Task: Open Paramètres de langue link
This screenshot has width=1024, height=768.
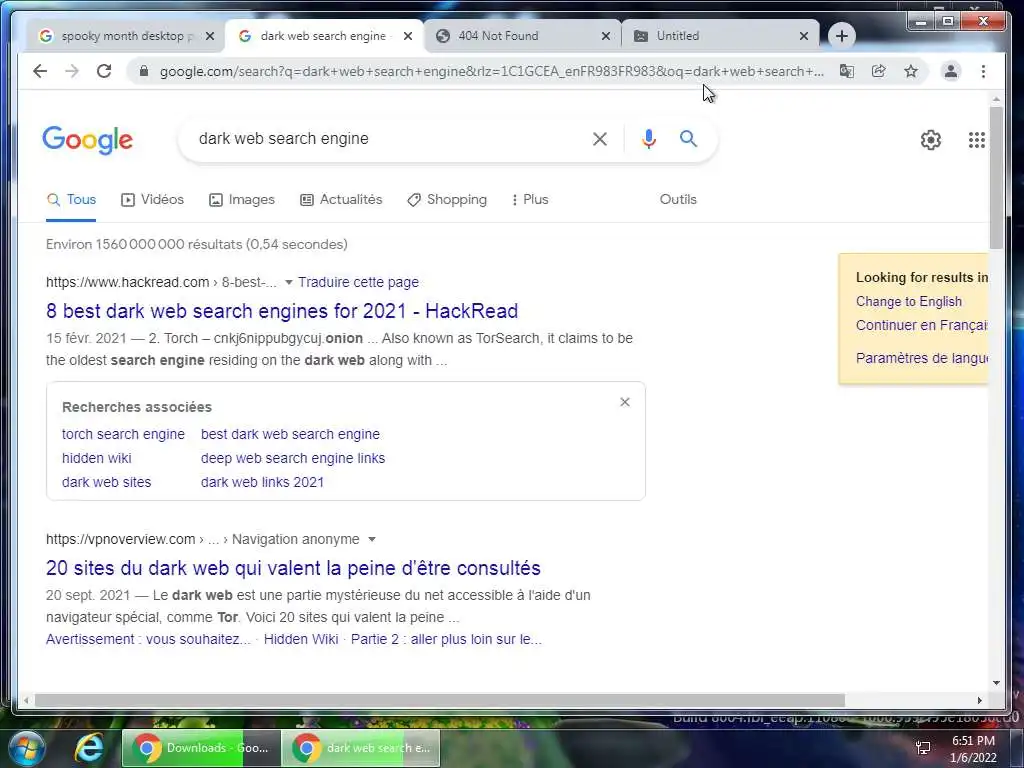Action: pos(921,358)
